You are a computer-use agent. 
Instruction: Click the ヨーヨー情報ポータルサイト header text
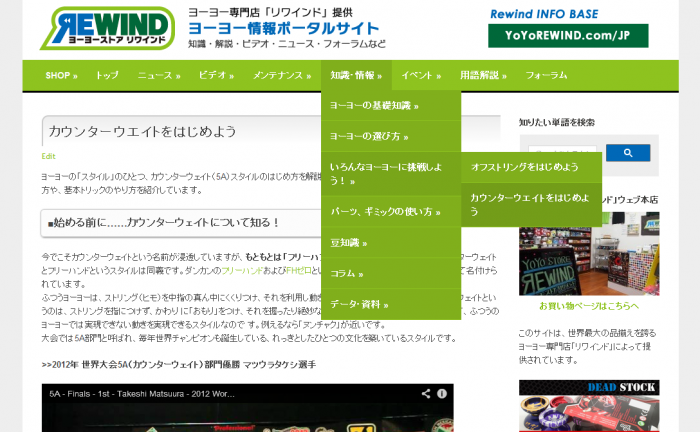point(283,29)
